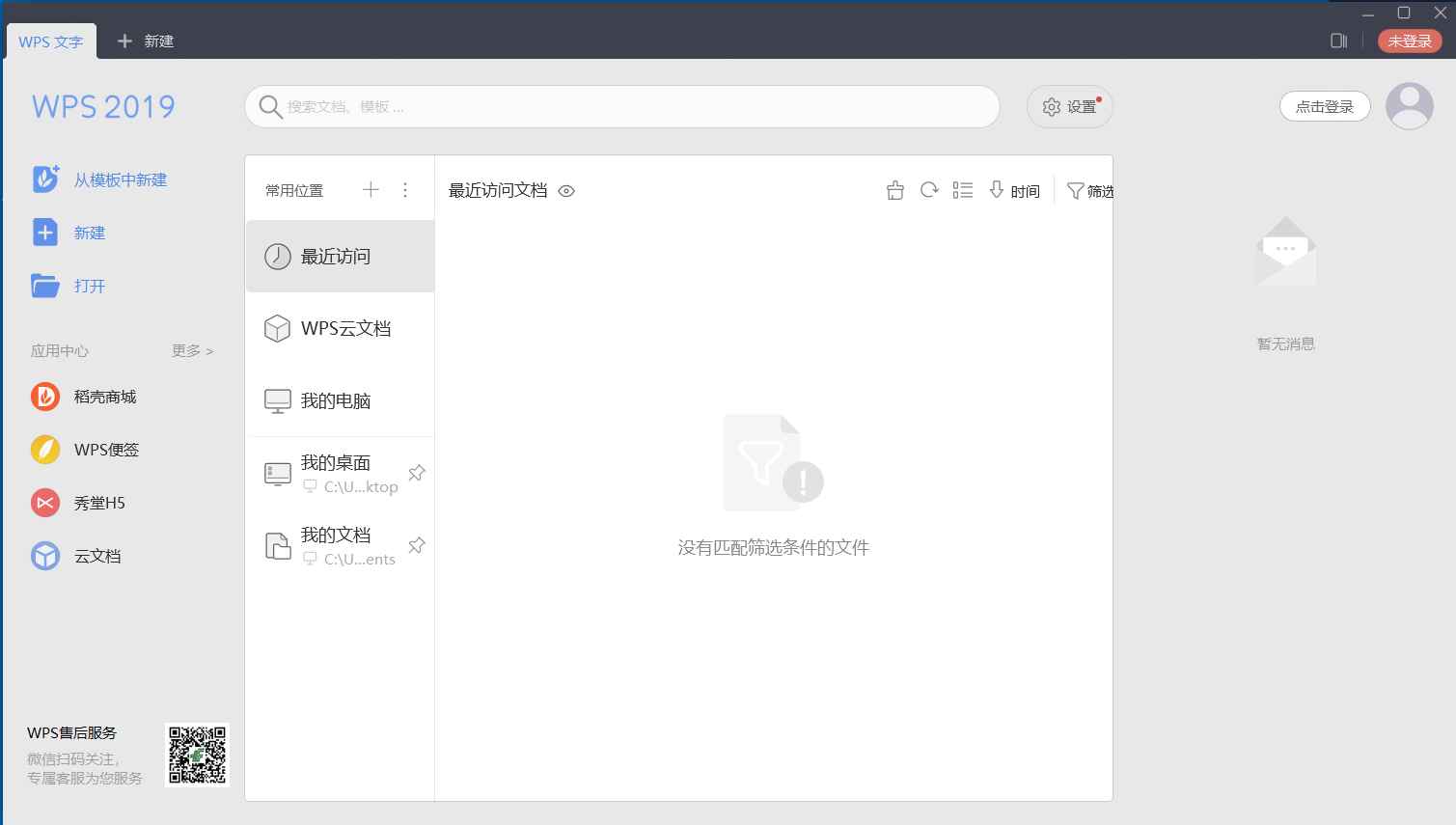Open 常用位置 three-dot more menu
This screenshot has width=1456, height=825.
[405, 190]
